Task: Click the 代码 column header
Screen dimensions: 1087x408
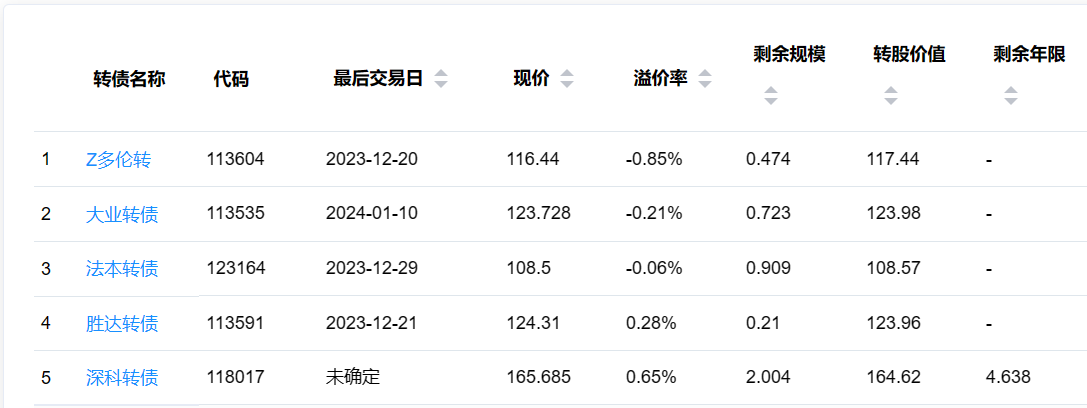Action: pyautogui.click(x=231, y=79)
